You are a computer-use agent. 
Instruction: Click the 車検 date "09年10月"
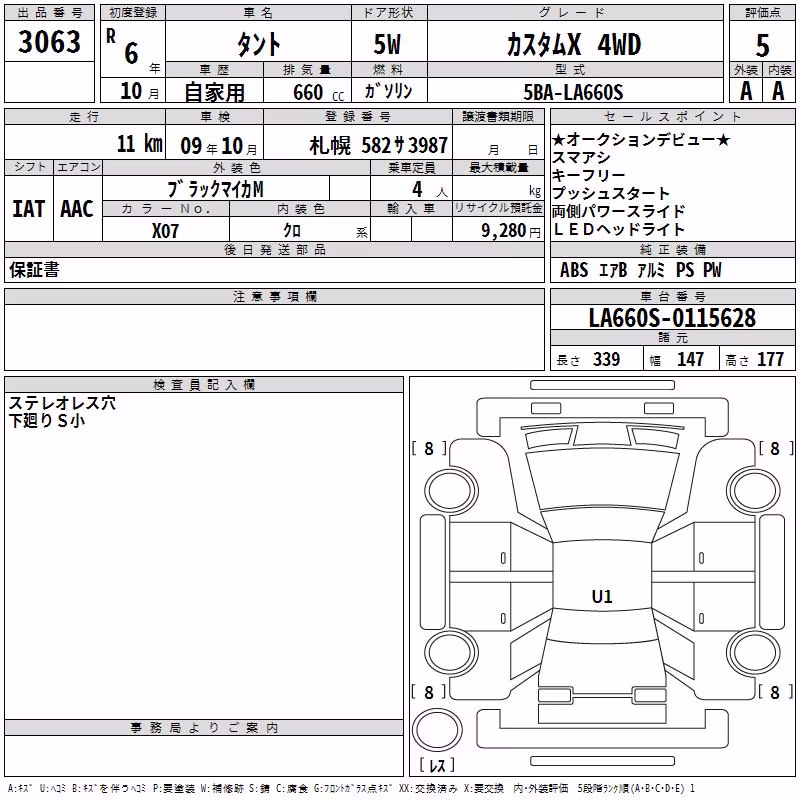point(219,146)
